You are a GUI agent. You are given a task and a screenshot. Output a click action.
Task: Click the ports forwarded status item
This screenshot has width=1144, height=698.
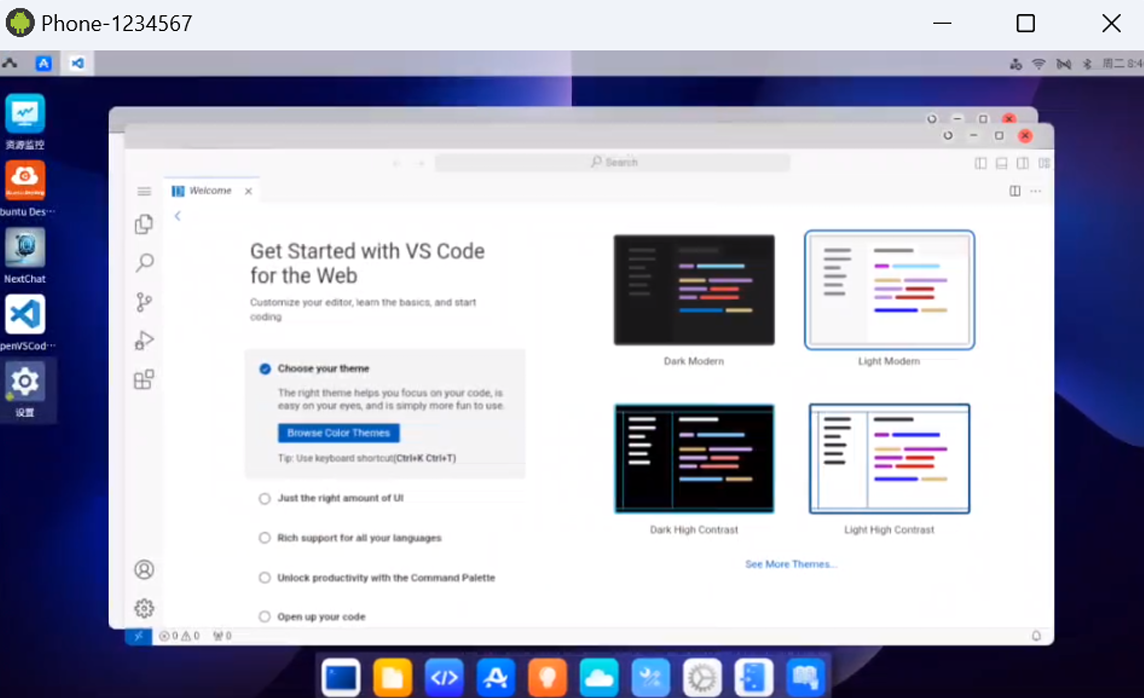coord(223,636)
